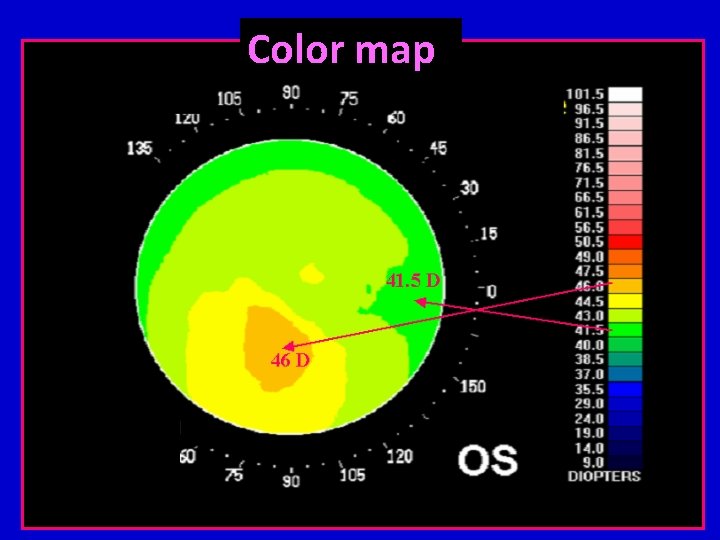Click the white 101.5 diopter legend swatch
The image size is (720, 540).
pyautogui.click(x=625, y=95)
